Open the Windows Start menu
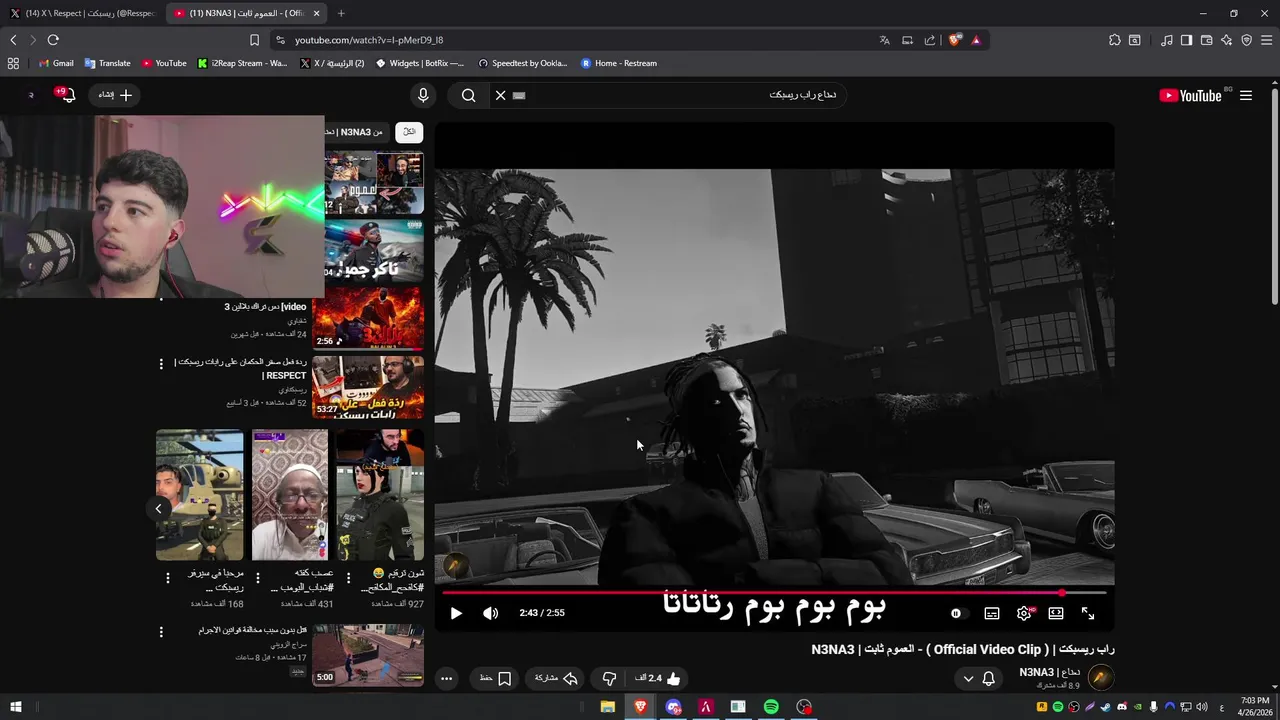Image resolution: width=1280 pixels, height=720 pixels. [16, 707]
